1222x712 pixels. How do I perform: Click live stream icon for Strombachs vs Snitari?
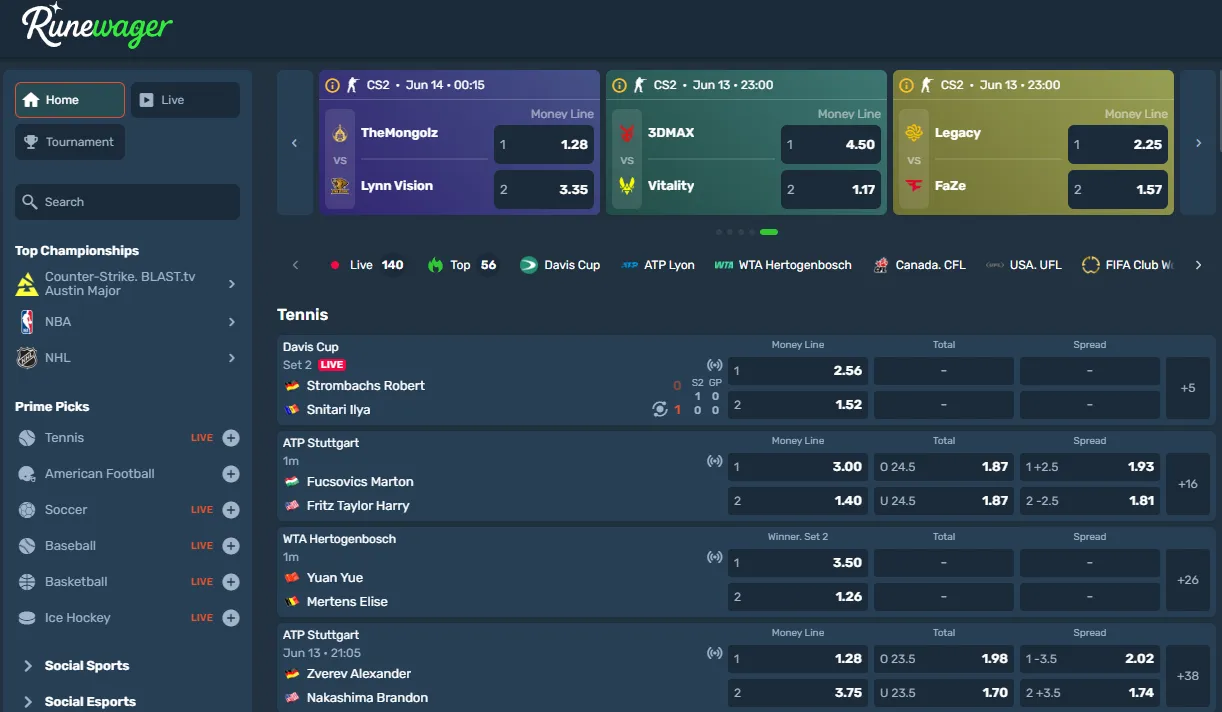pos(714,365)
